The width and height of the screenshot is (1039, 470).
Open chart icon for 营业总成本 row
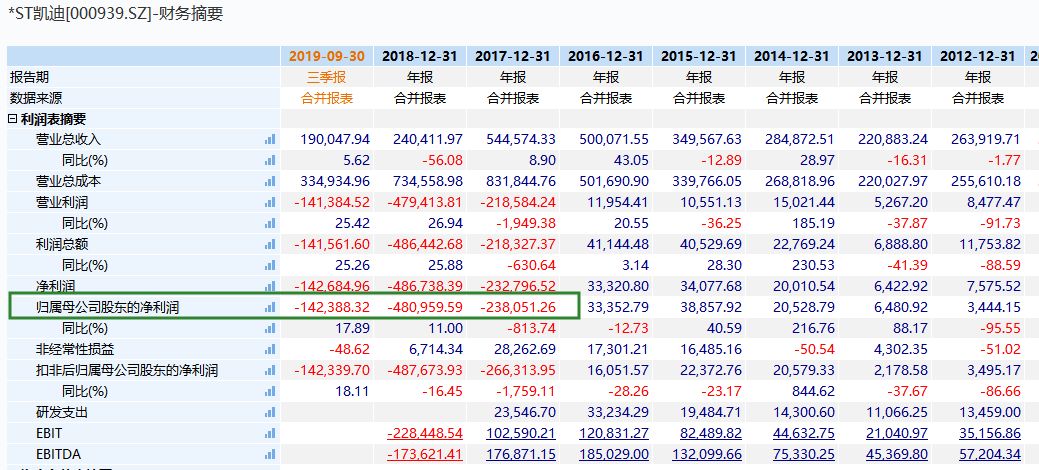(x=270, y=181)
